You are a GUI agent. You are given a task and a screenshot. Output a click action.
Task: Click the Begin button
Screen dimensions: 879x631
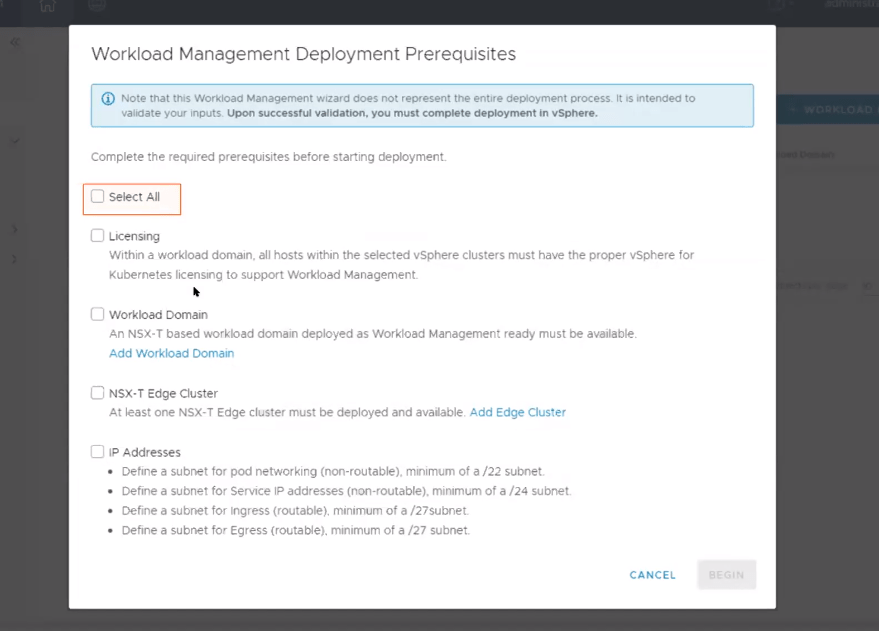pyautogui.click(x=726, y=575)
